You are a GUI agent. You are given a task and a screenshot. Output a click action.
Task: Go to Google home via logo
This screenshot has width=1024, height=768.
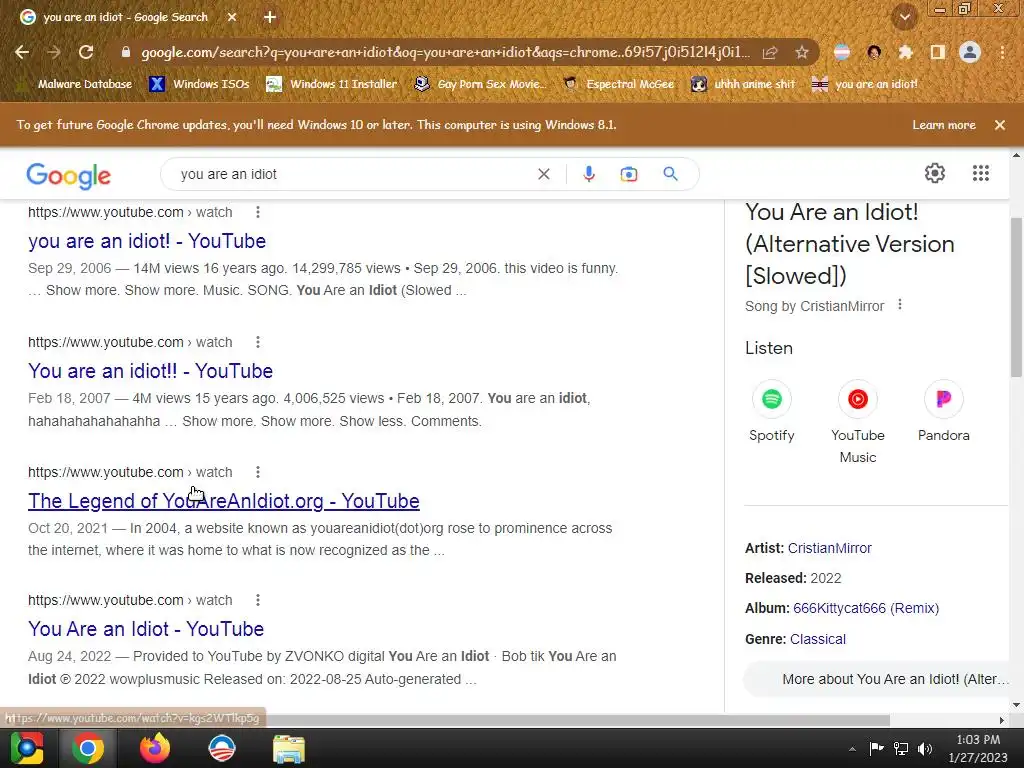69,176
